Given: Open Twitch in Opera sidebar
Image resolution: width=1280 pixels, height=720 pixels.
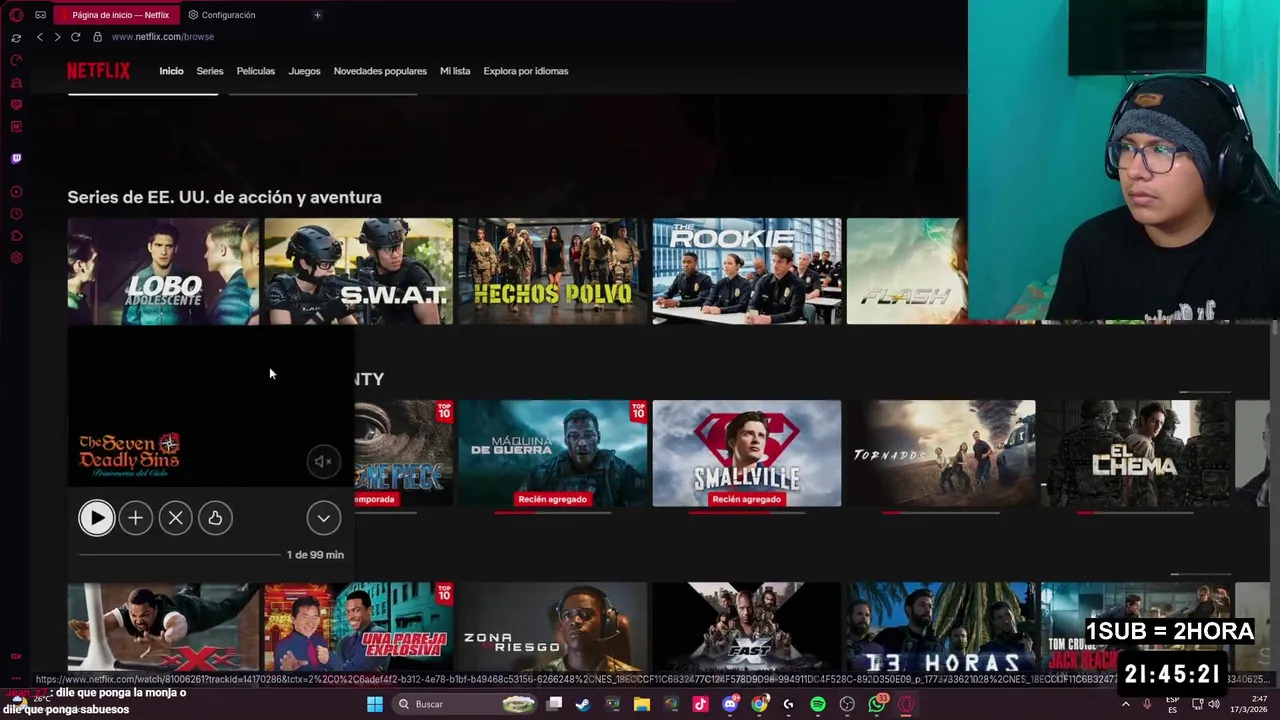Looking at the screenshot, I should (x=16, y=159).
